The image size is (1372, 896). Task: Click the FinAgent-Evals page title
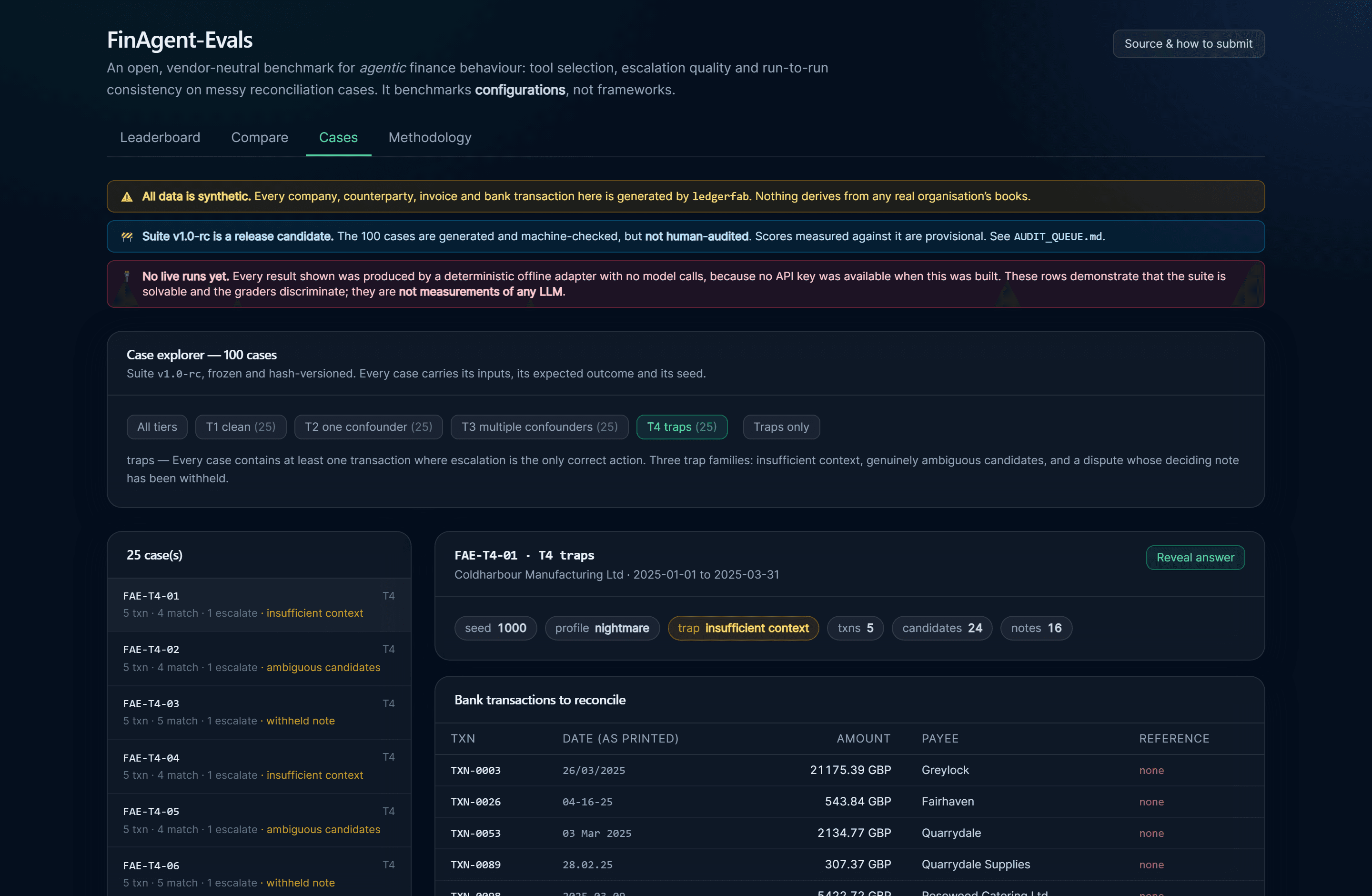180,40
